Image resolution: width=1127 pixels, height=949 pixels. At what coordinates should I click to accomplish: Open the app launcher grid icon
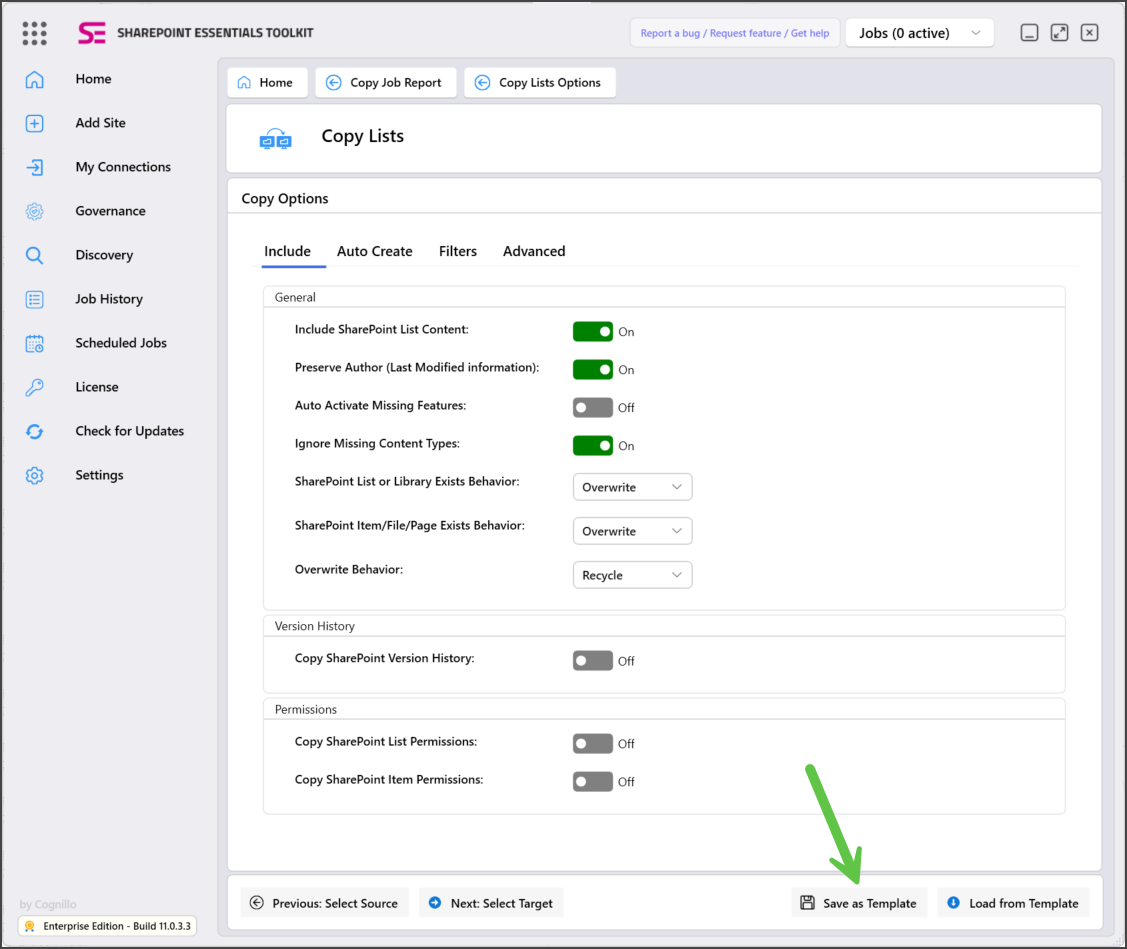point(34,33)
